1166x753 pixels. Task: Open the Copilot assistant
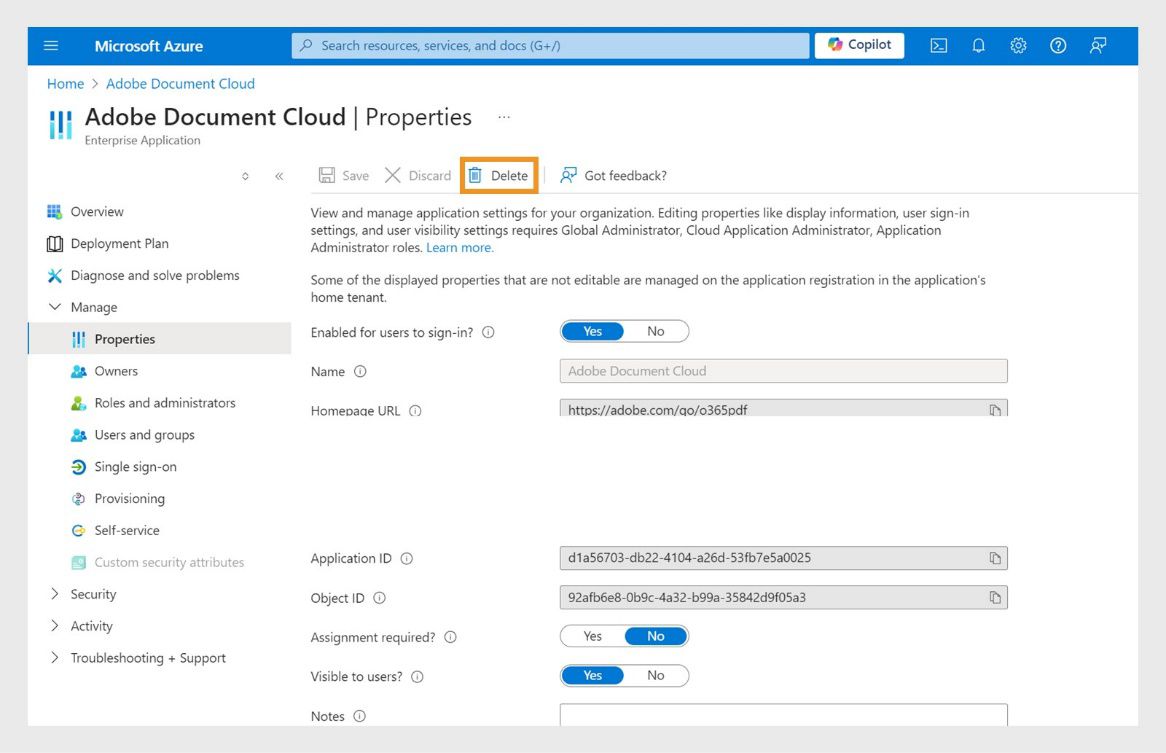(858, 45)
